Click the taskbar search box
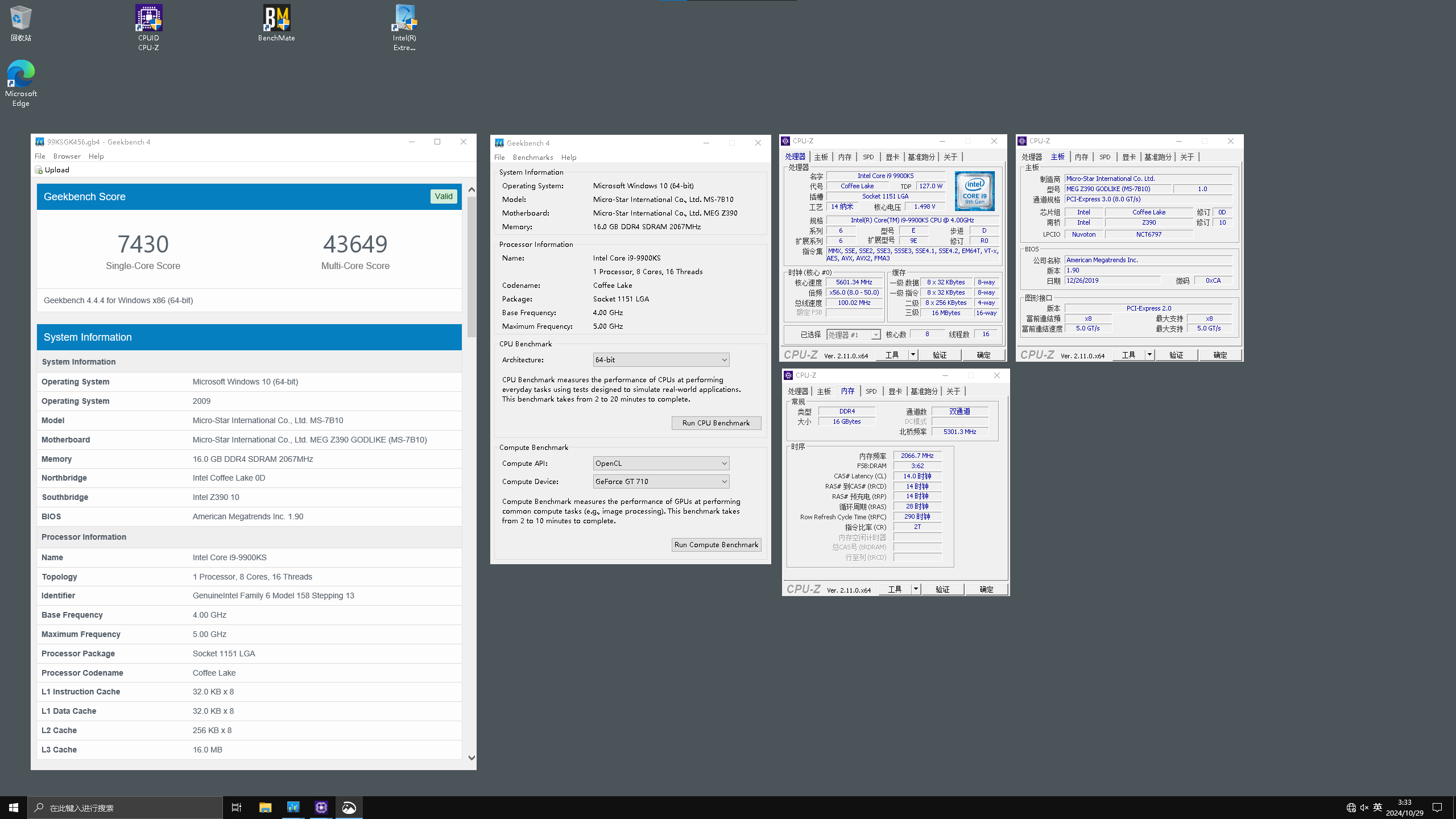The width and height of the screenshot is (1456, 819). [x=125, y=808]
